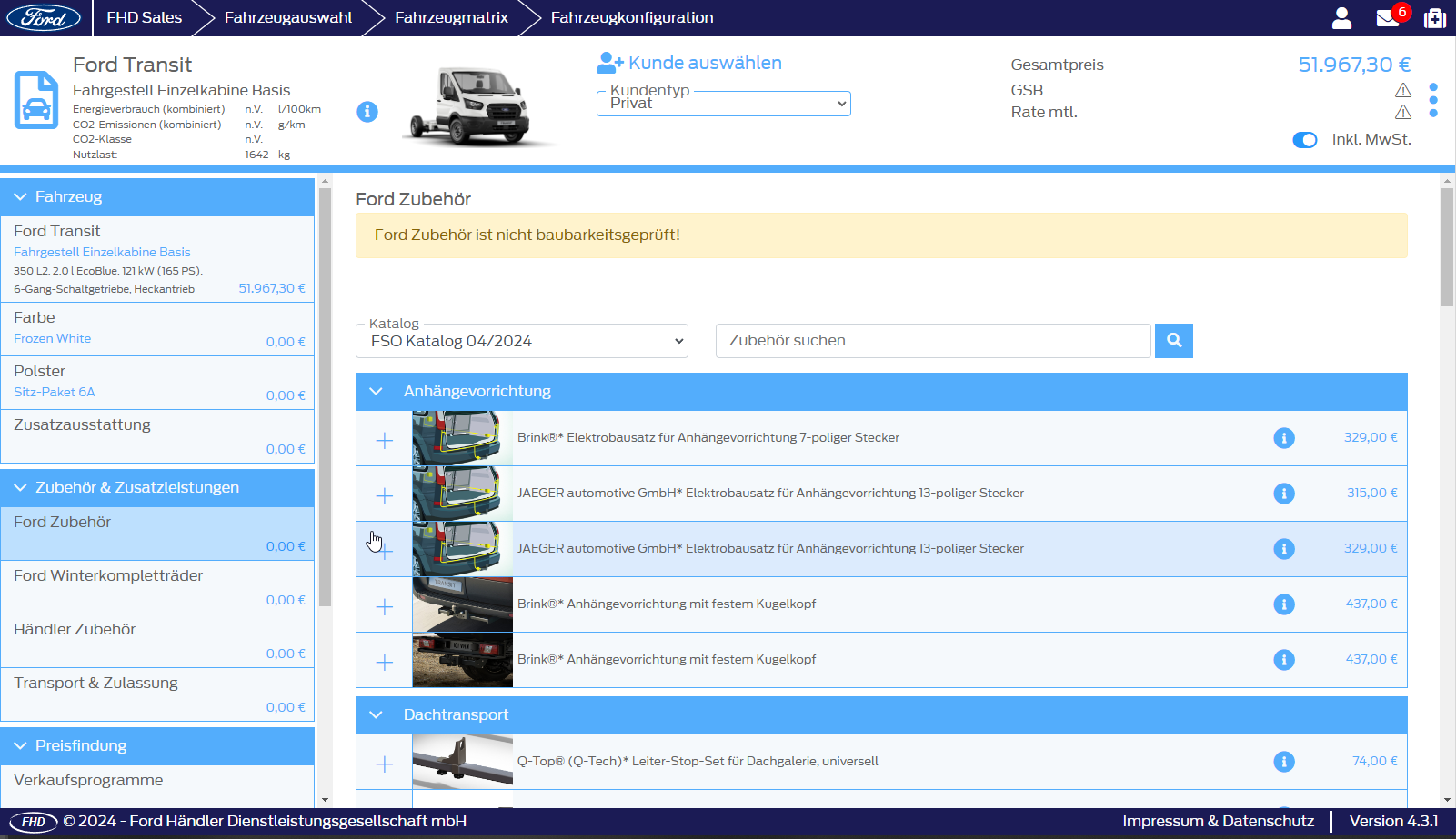Open the Polster Sitz-Paket 6A entry
Viewport: 1456px width, 839px height.
[157, 383]
